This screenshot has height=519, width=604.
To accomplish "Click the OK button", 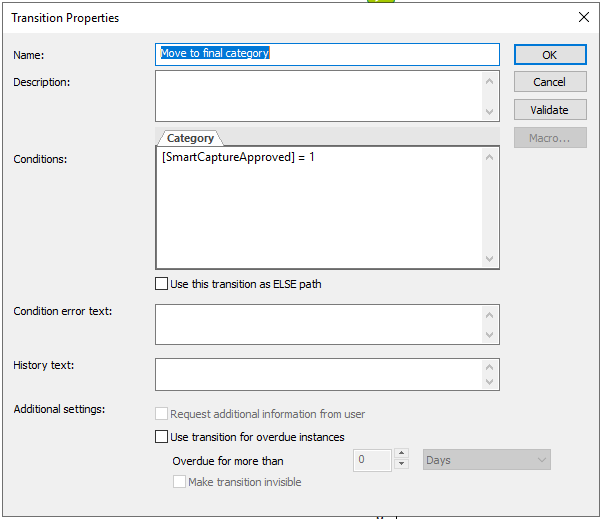I will [x=550, y=55].
